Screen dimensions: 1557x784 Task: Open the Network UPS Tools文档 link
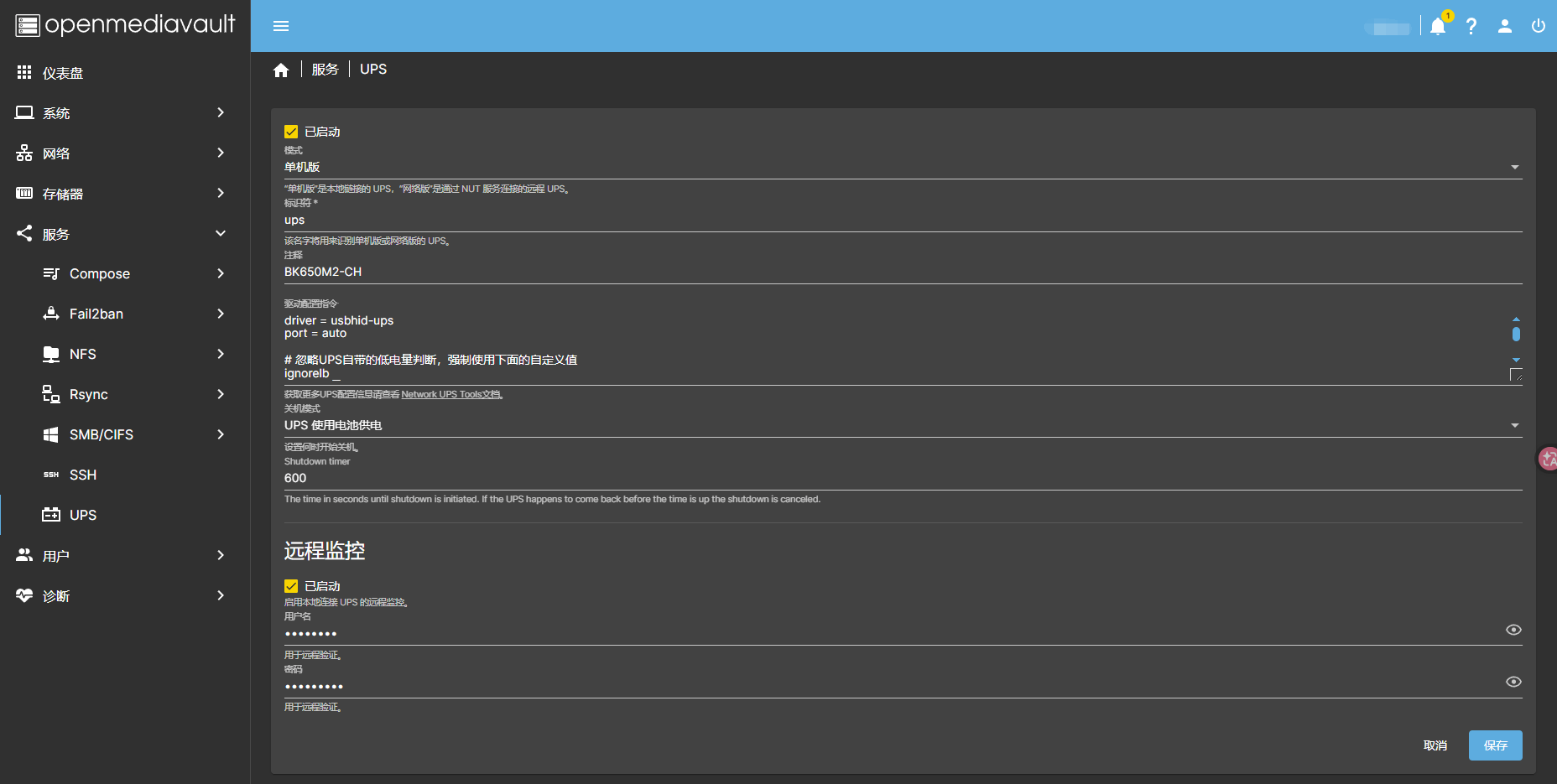coord(451,394)
